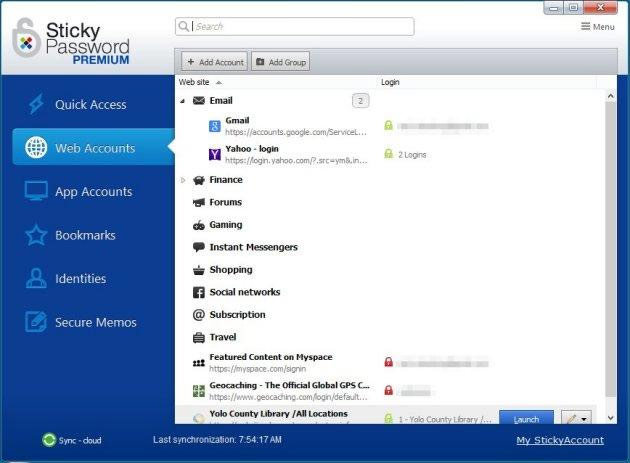Click the Gmail Google icon
This screenshot has height=463, width=630.
[x=215, y=126]
